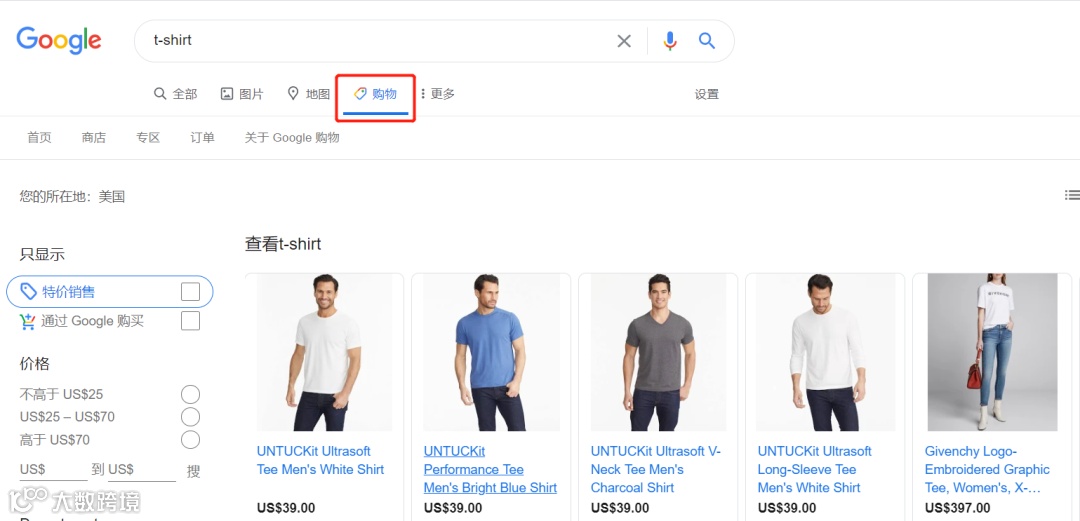This screenshot has width=1080, height=521.
Task: Open the 更多 menu
Action: (x=437, y=94)
